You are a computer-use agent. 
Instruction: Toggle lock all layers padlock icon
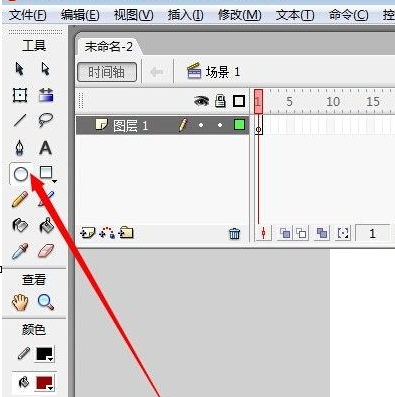[x=220, y=101]
